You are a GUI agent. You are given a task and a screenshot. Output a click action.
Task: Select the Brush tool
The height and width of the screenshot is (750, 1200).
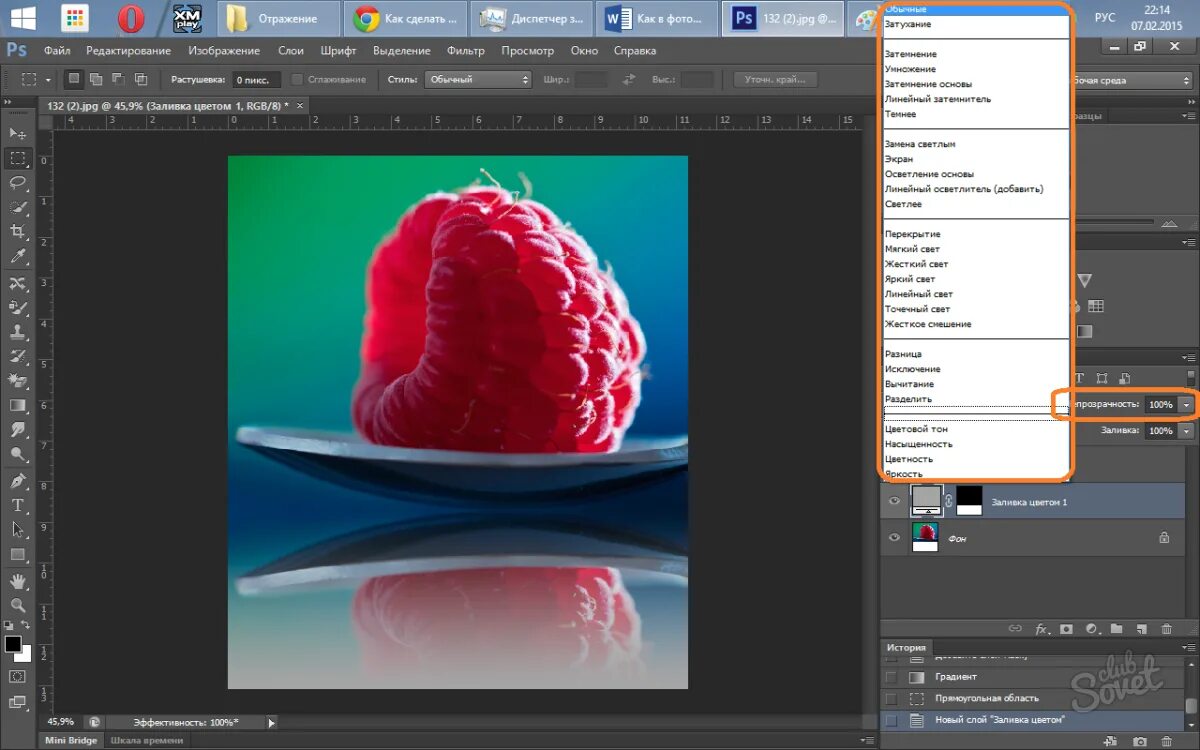click(18, 308)
